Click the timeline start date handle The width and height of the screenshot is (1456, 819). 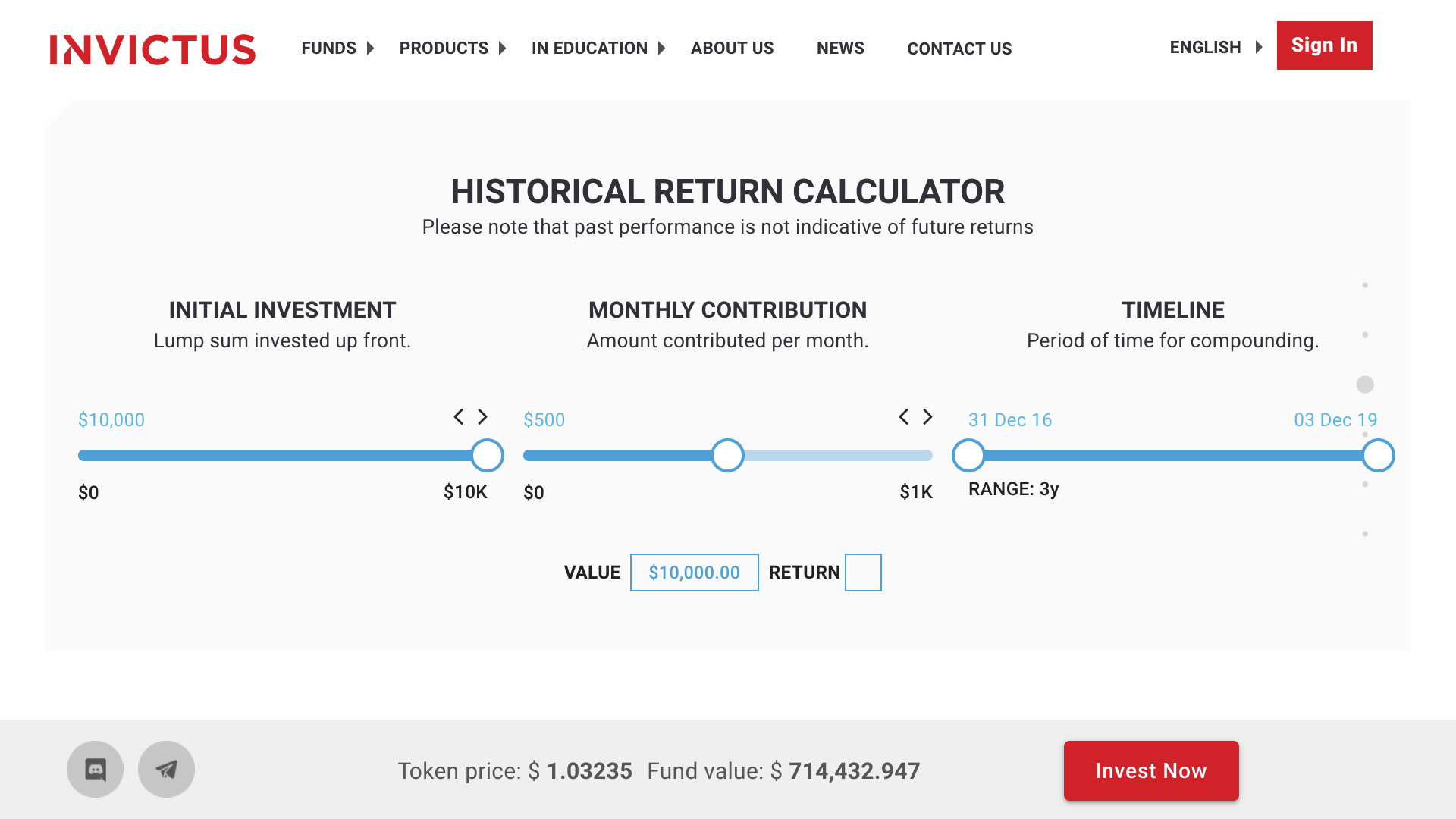968,455
